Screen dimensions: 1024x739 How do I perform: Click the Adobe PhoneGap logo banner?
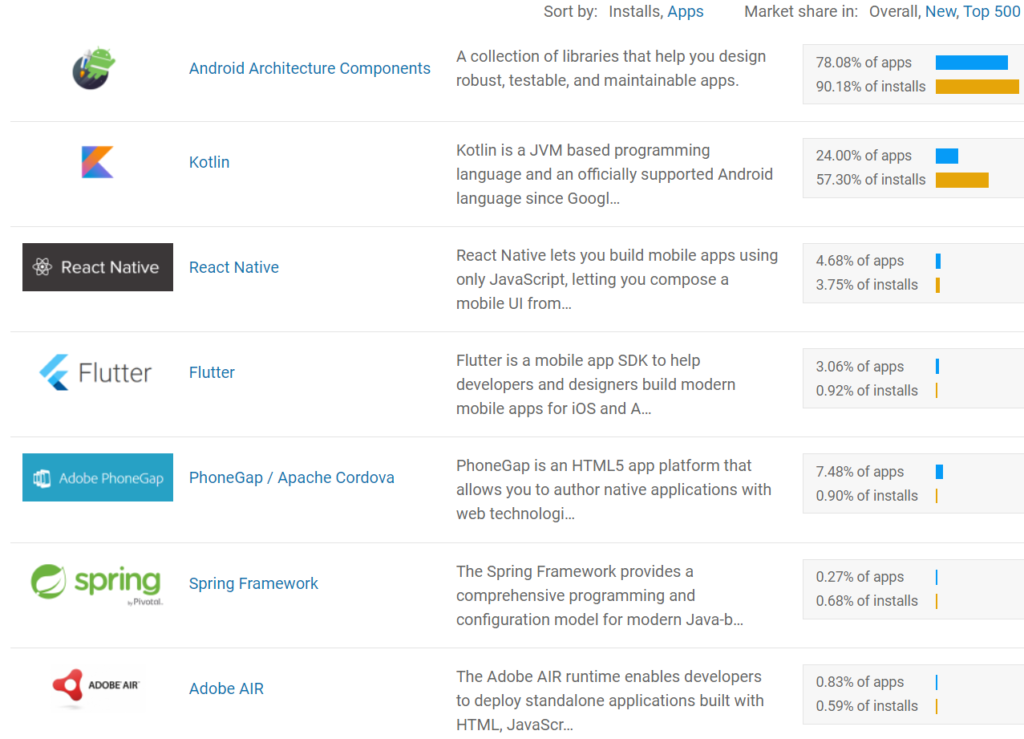(x=97, y=477)
